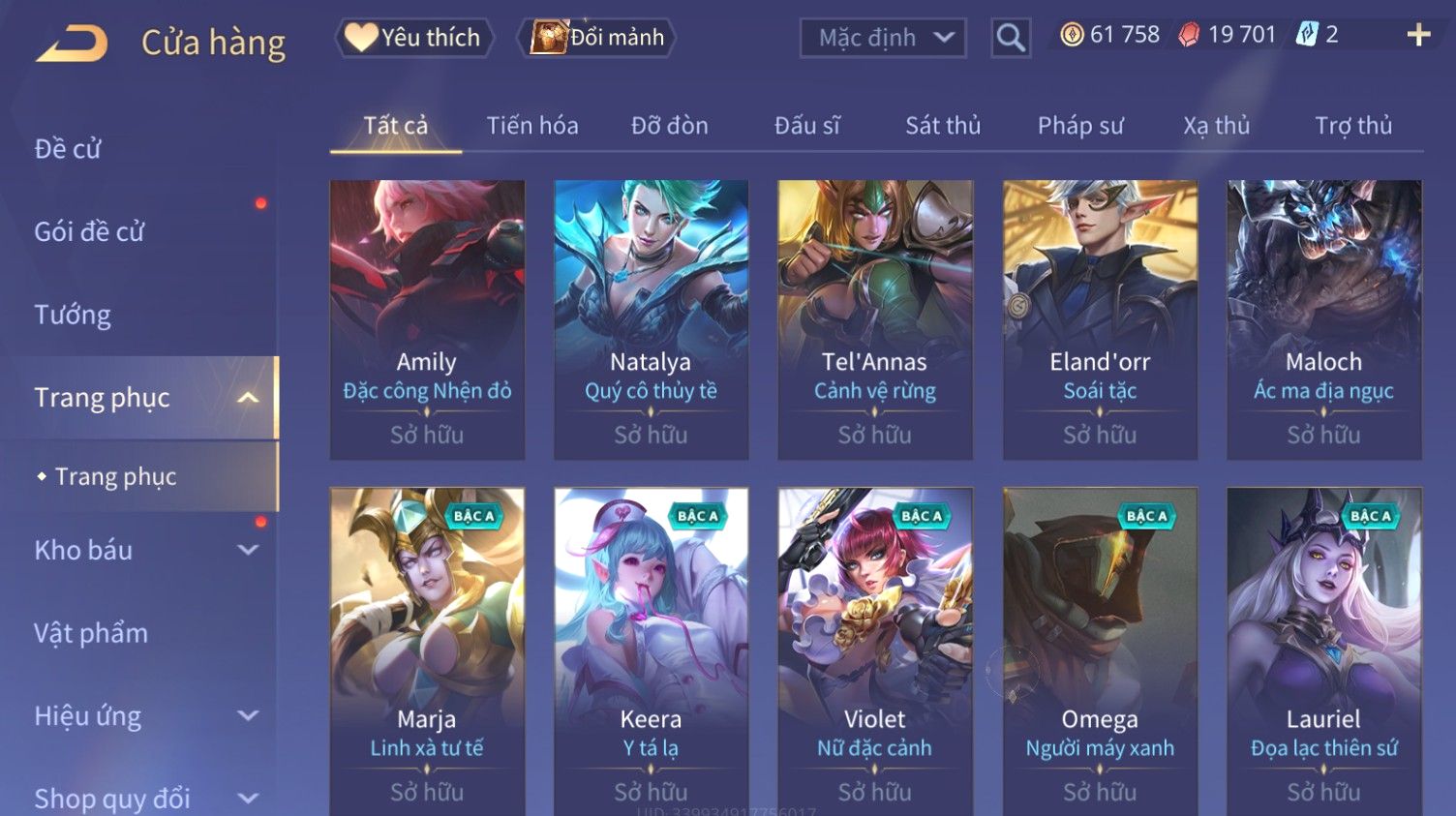Open Đổi mảnh chest icon button

pos(598,38)
